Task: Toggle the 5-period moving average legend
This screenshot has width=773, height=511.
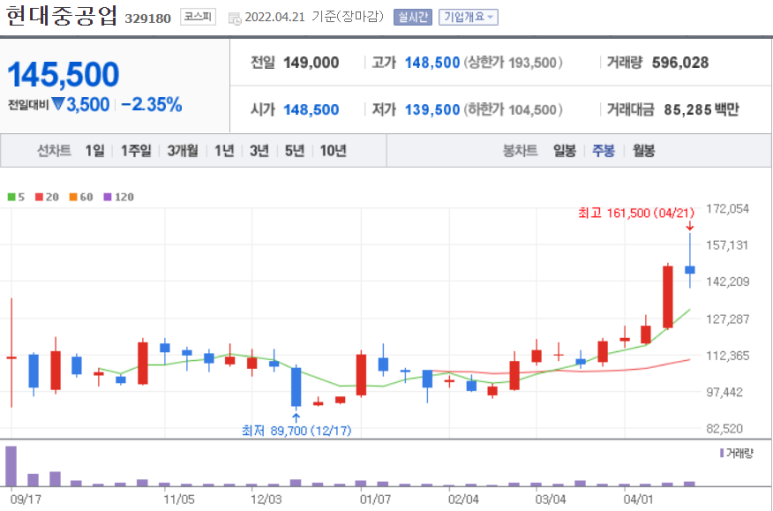Action: click(17, 197)
